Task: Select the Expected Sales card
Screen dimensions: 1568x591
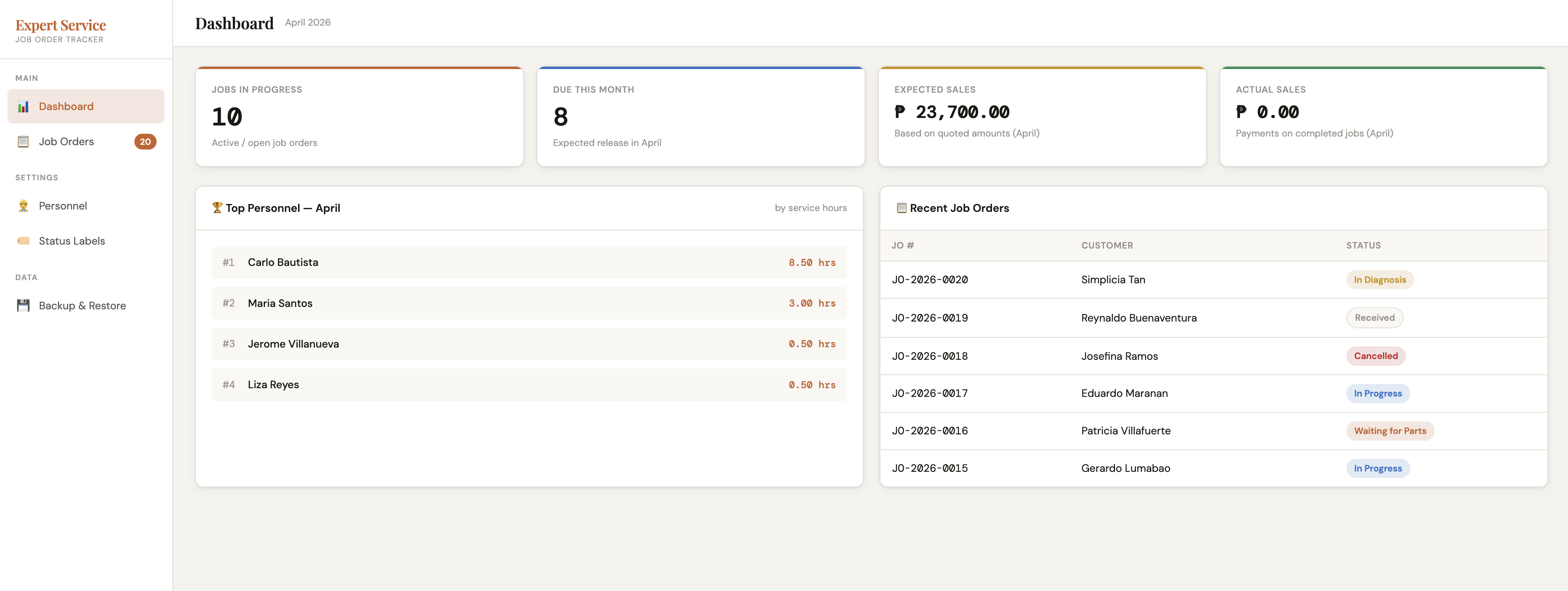Action: point(1042,116)
